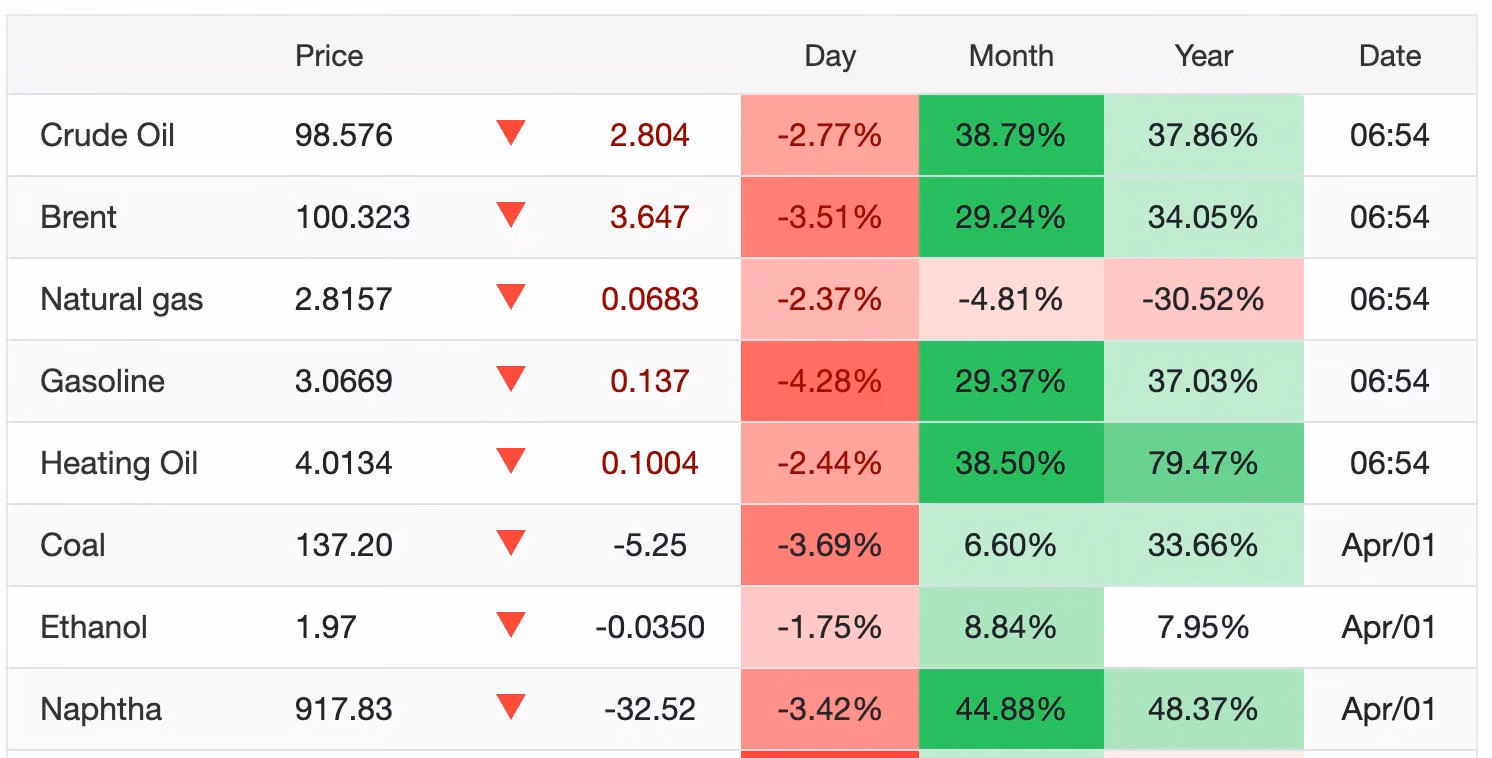This screenshot has height=758, width=1492.
Task: Click the down arrow beside Natural gas price
Action: pyautogui.click(x=511, y=297)
